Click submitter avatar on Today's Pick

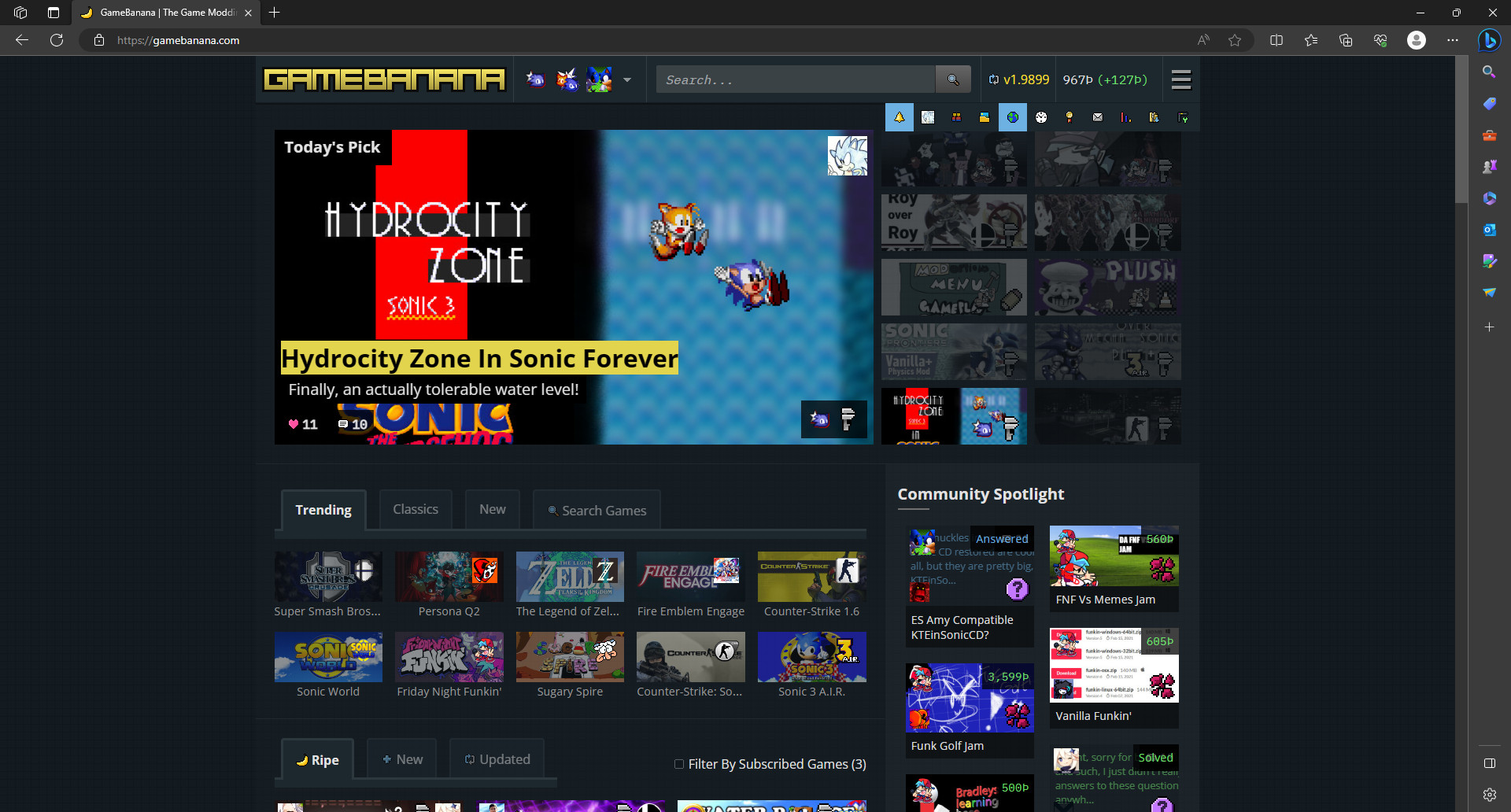pyautogui.click(x=847, y=156)
